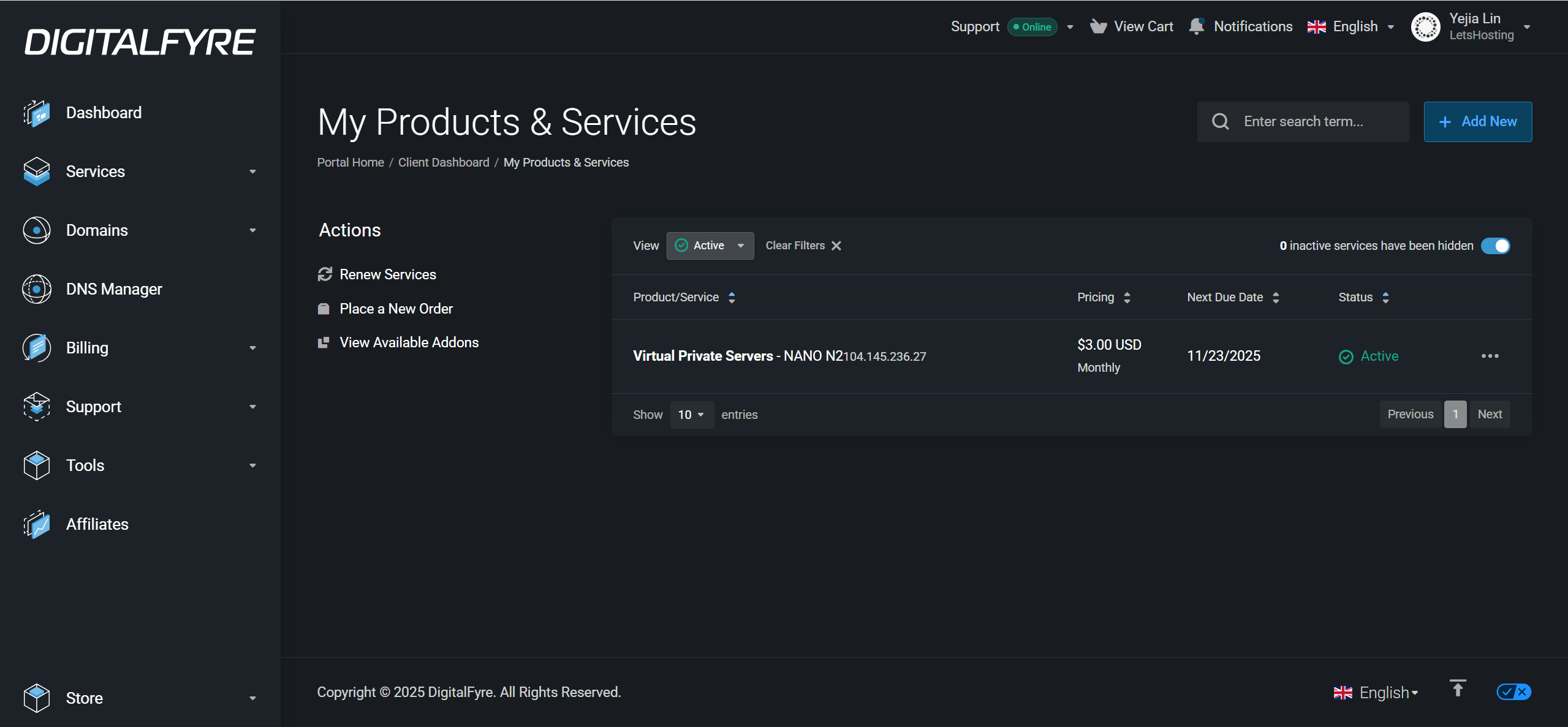The height and width of the screenshot is (727, 1568).
Task: Click the Services layered-box icon
Action: (x=37, y=171)
